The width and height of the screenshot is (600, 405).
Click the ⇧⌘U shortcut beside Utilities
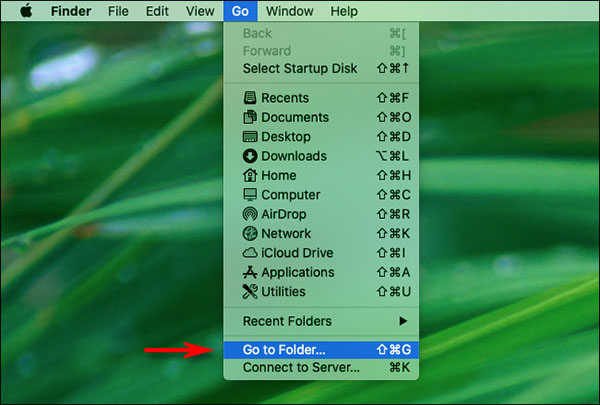pos(394,292)
